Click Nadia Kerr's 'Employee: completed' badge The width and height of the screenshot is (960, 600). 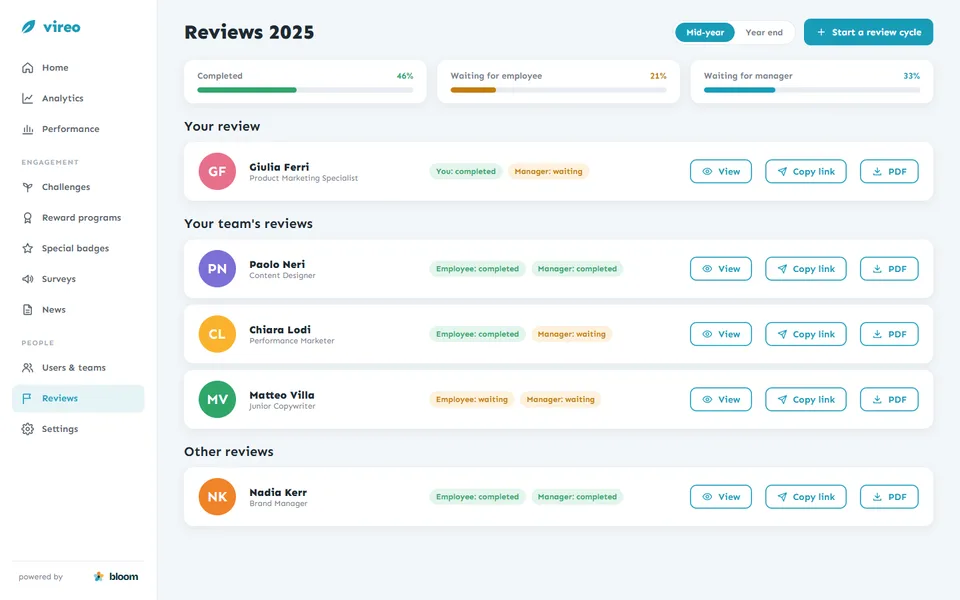478,497
